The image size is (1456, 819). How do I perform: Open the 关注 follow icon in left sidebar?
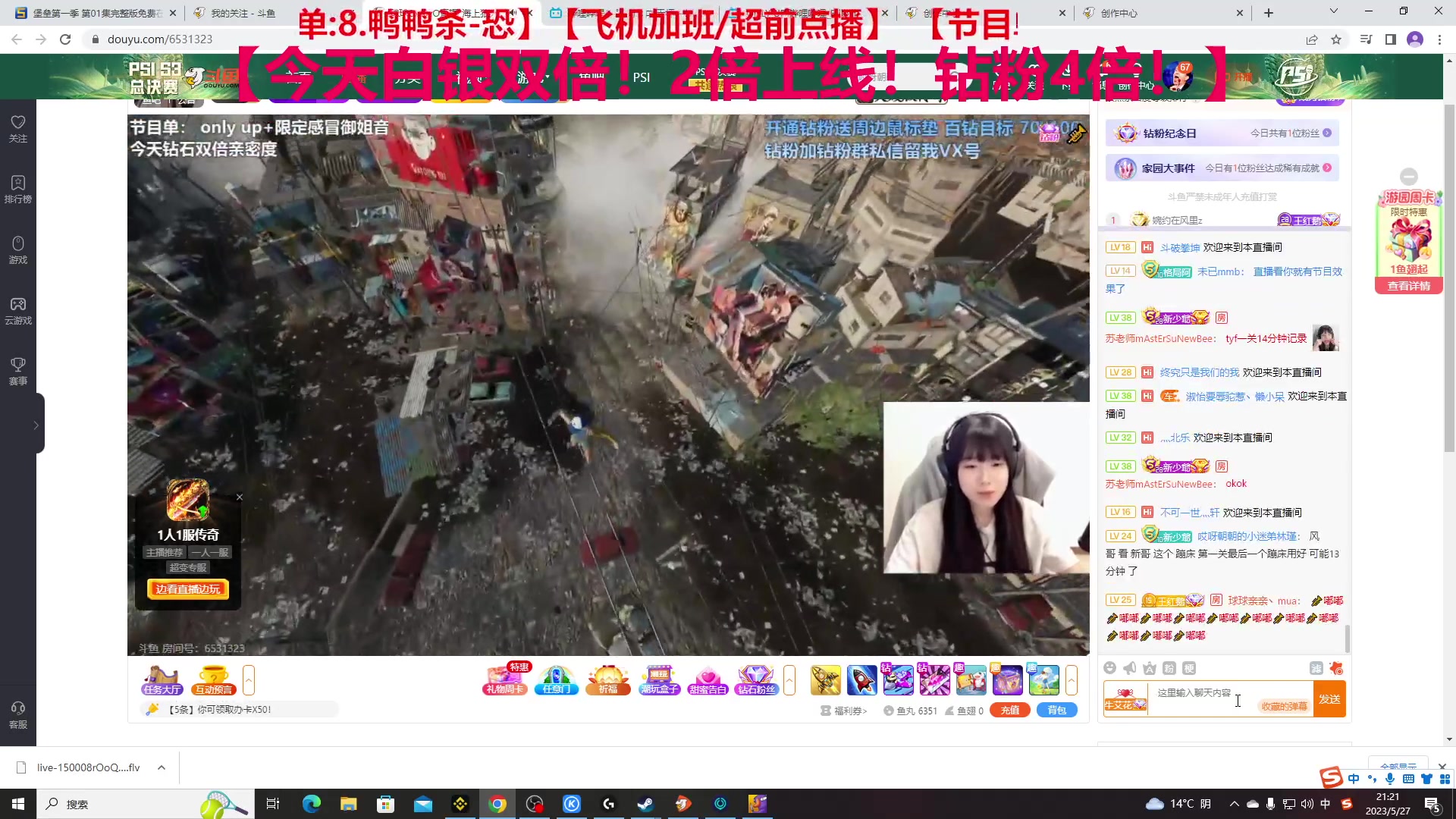(18, 128)
